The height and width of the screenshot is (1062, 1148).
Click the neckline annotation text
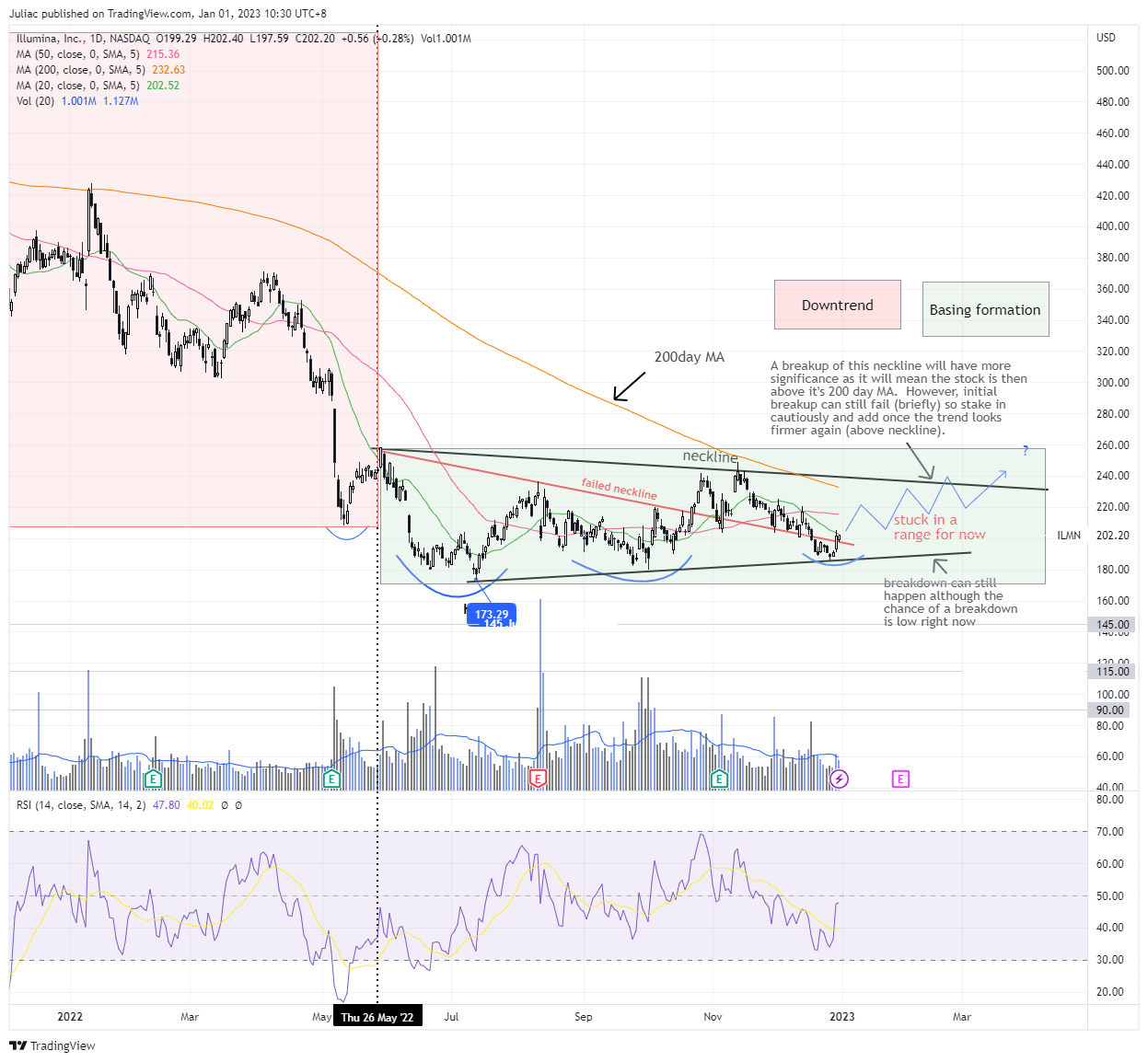pos(710,456)
